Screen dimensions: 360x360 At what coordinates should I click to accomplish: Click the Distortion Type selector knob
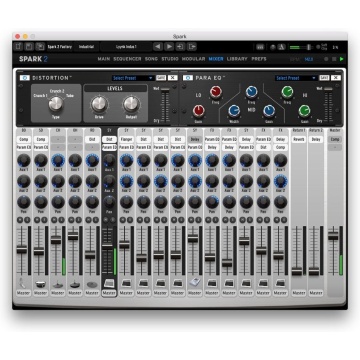(56, 104)
